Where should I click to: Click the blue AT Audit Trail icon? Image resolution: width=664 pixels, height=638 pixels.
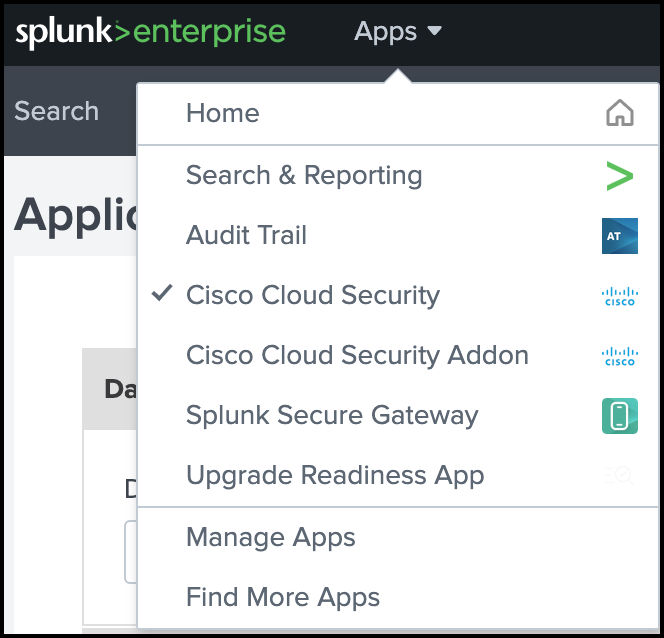click(620, 236)
